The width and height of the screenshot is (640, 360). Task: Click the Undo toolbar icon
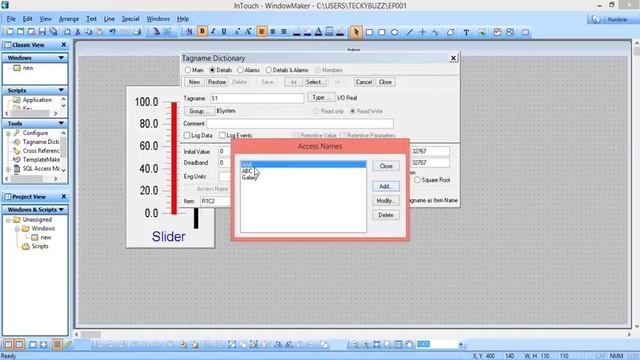point(112,31)
